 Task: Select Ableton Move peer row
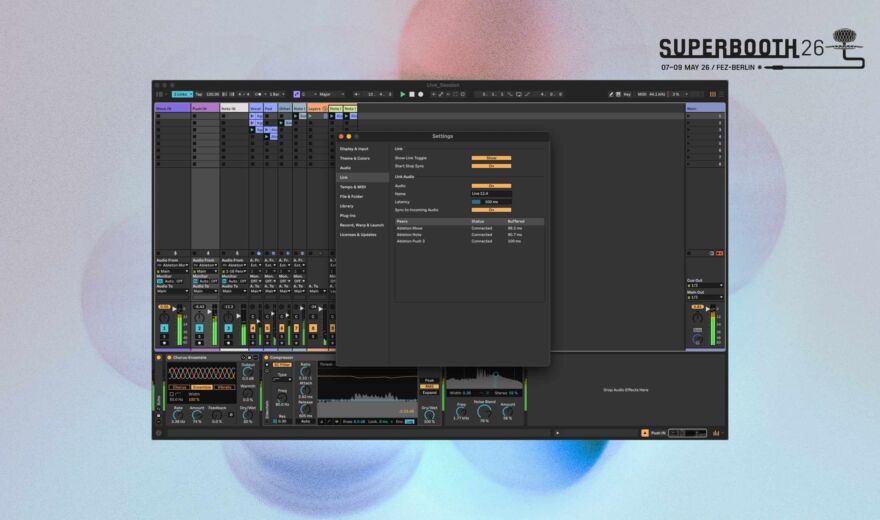[x=469, y=228]
